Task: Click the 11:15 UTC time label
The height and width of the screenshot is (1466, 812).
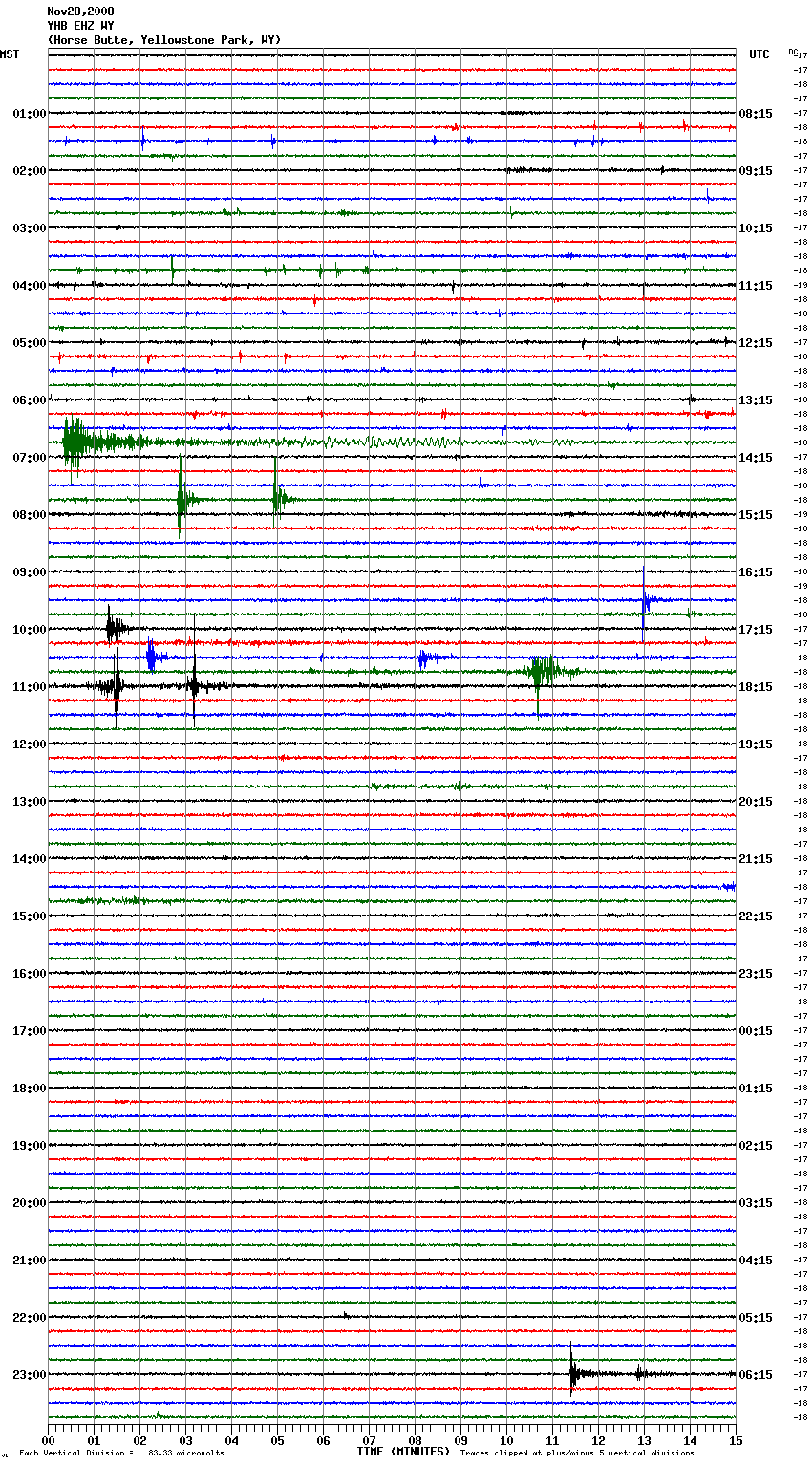Action: (756, 286)
